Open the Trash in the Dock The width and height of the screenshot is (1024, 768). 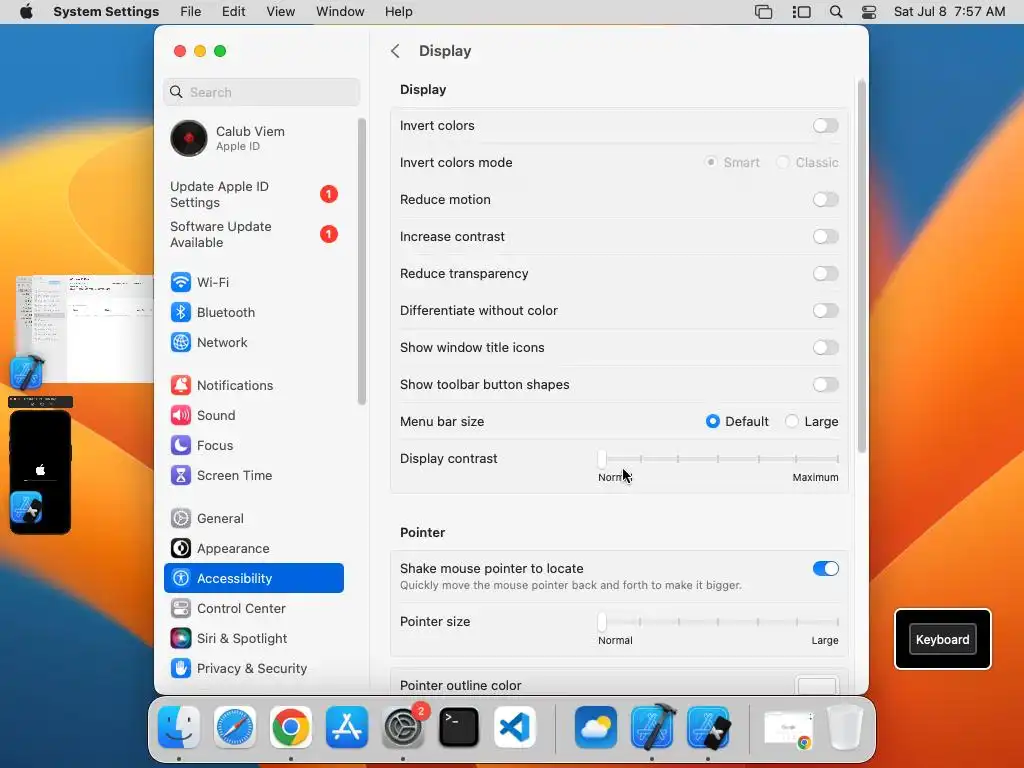pos(845,727)
